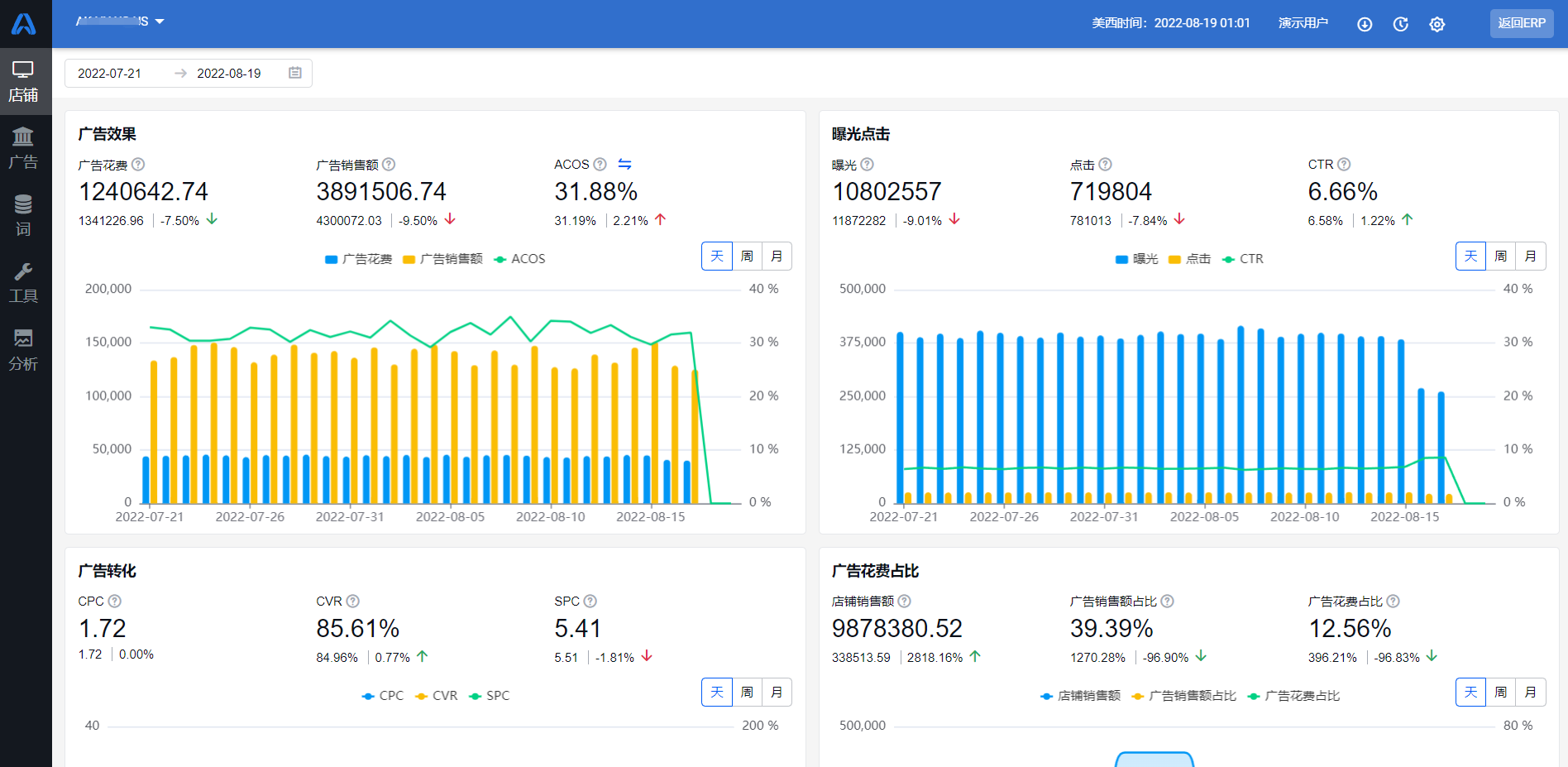The image size is (1568, 767).
Task: Click the 广告花费 value 1240642.74
Action: coord(143,192)
